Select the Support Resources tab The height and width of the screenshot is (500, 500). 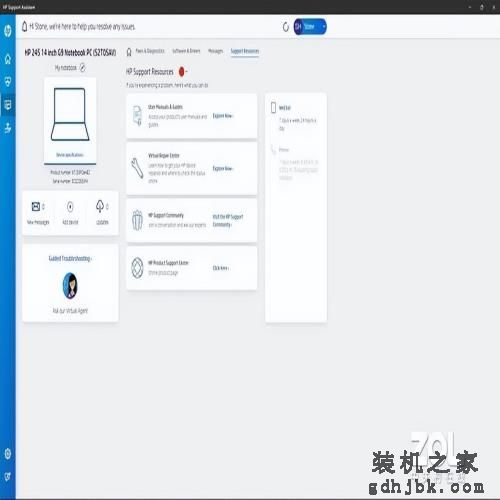point(245,51)
